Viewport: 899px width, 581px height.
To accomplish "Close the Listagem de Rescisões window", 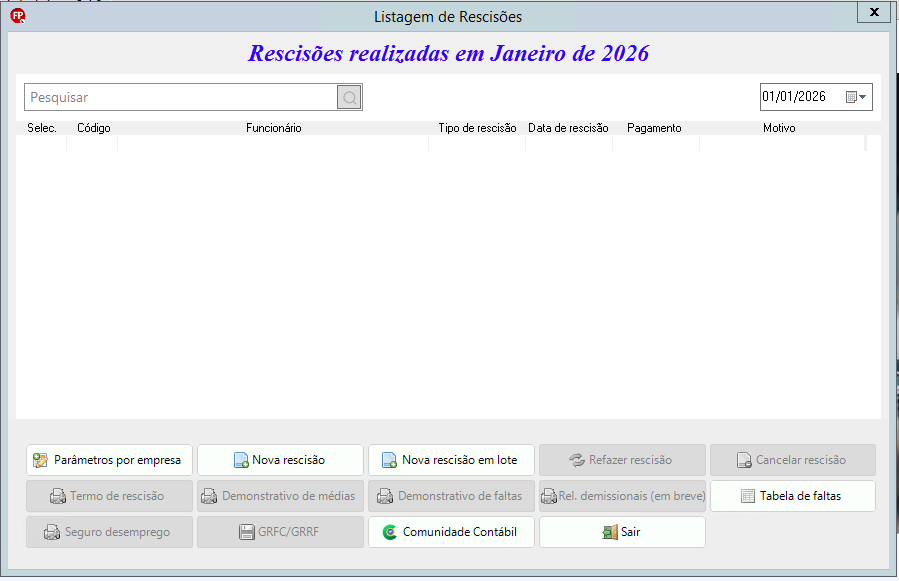I will coord(874,12).
